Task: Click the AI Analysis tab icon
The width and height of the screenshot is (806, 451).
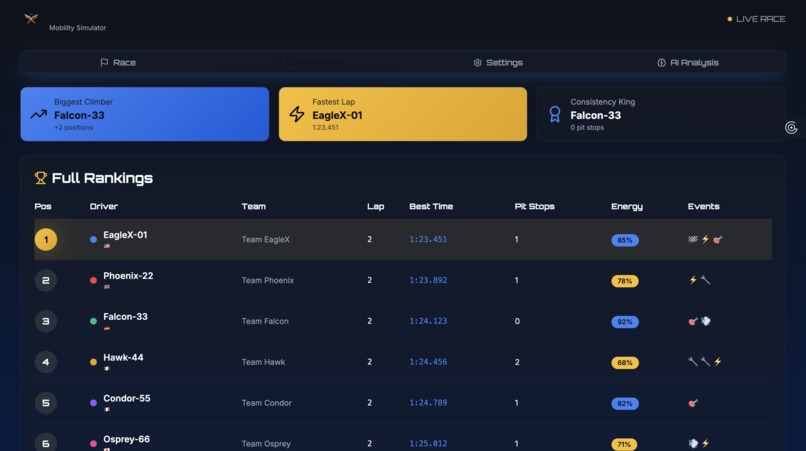Action: click(662, 62)
